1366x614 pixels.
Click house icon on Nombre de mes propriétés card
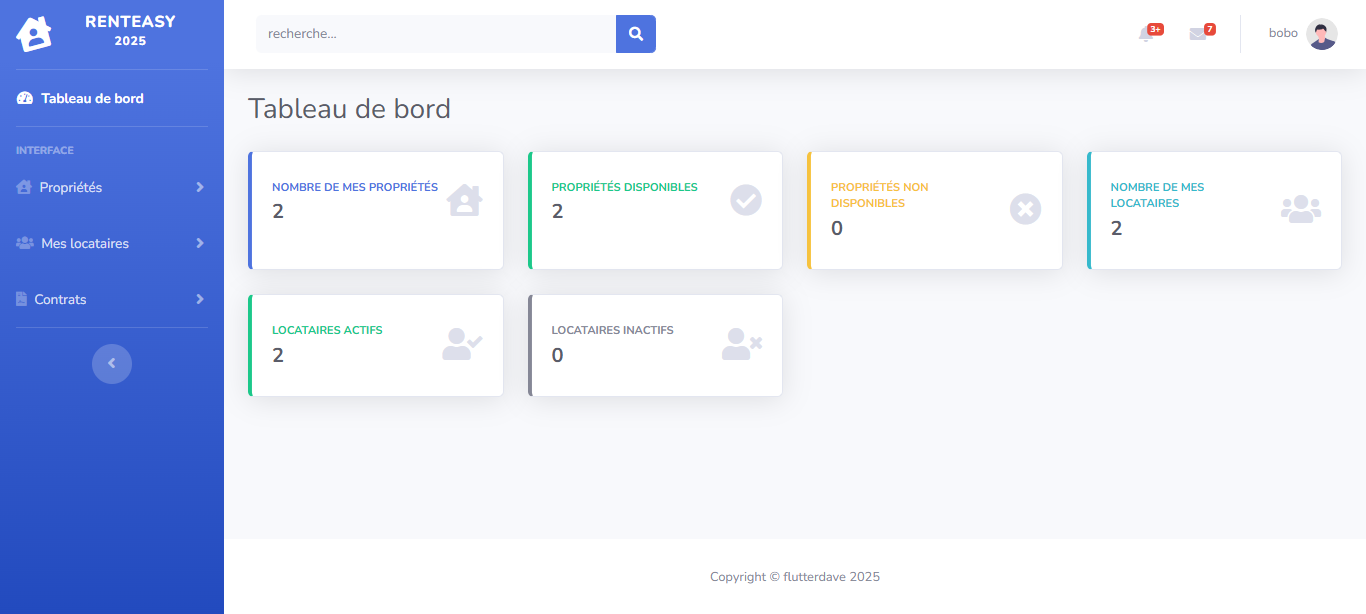tap(464, 200)
